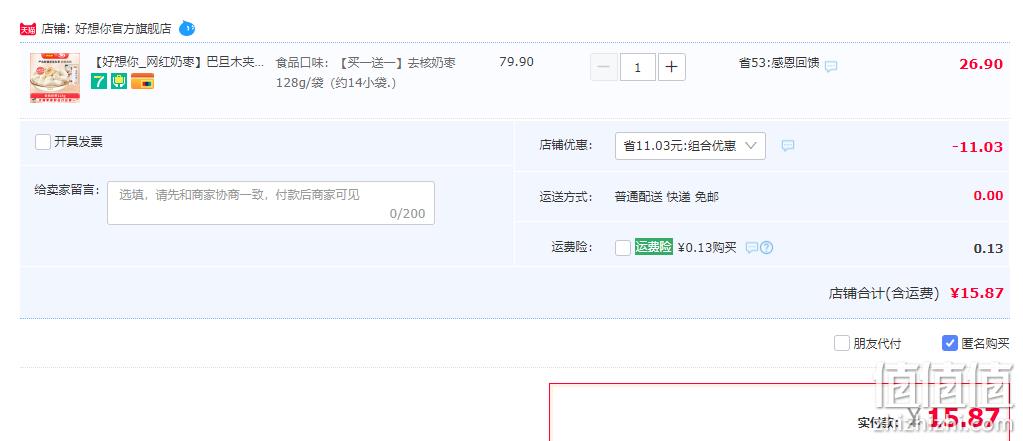Click the unit price 79.90
The image size is (1023, 441).
(516, 62)
